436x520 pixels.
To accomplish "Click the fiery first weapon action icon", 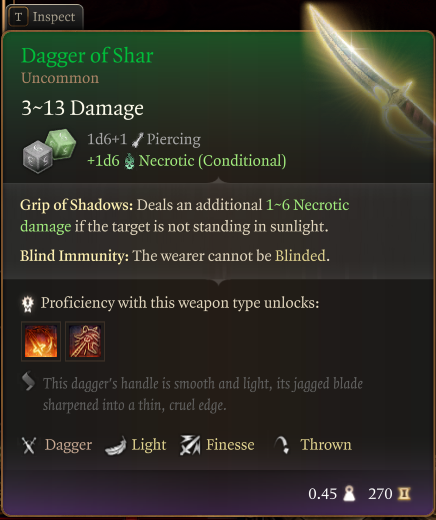I will click(x=41, y=341).
